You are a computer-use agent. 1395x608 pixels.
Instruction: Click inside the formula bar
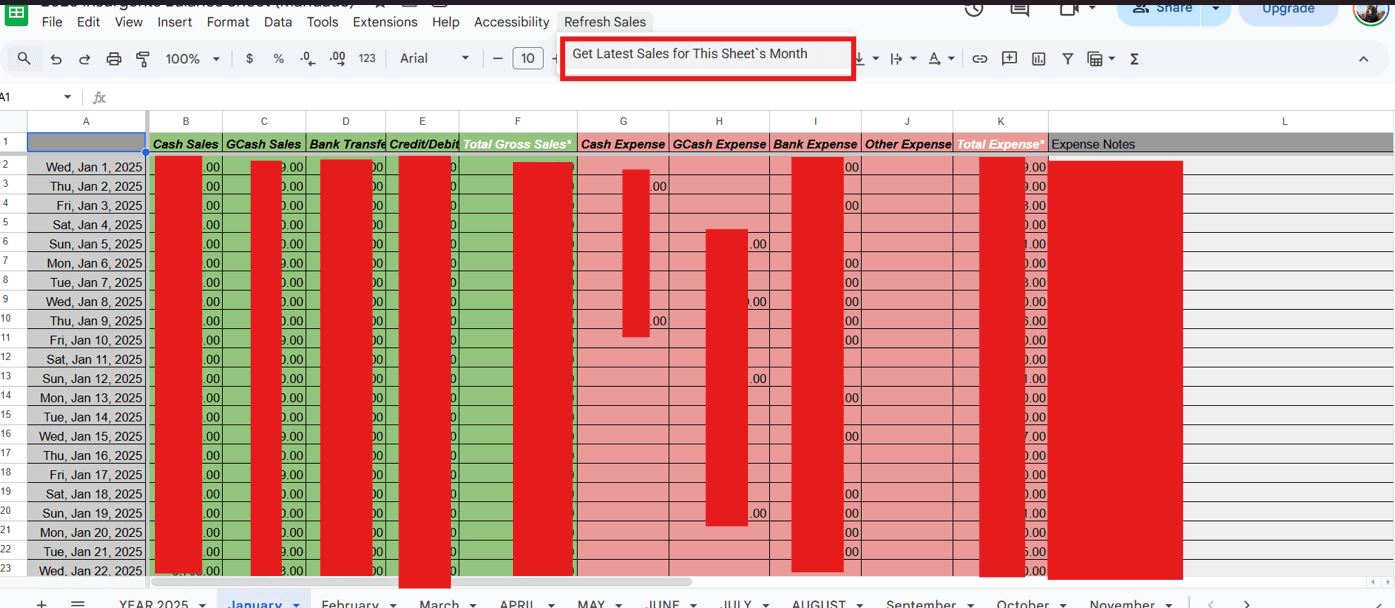tap(300, 97)
